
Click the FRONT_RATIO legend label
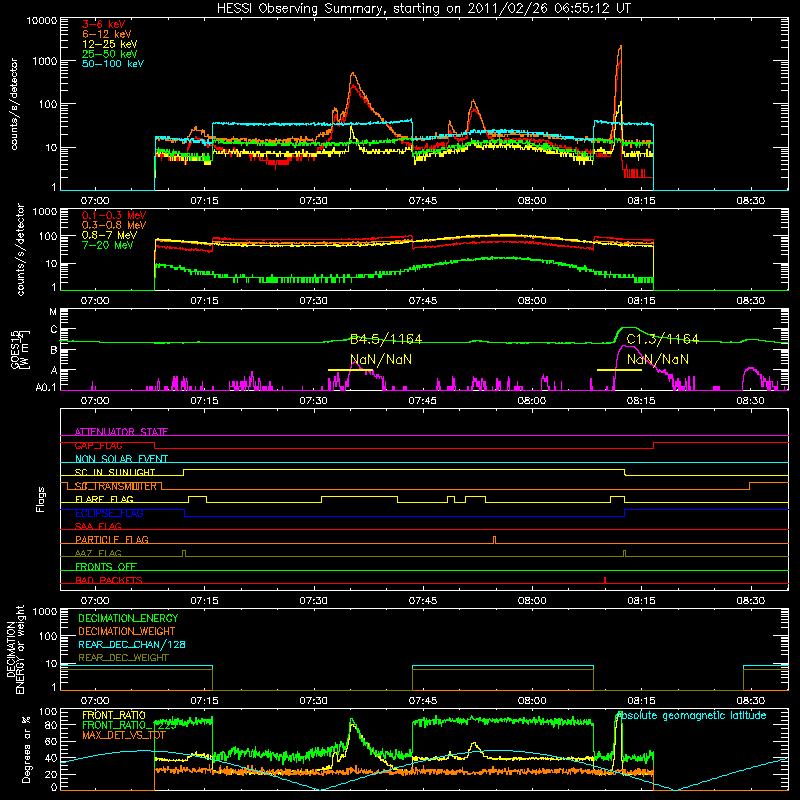coord(114,715)
